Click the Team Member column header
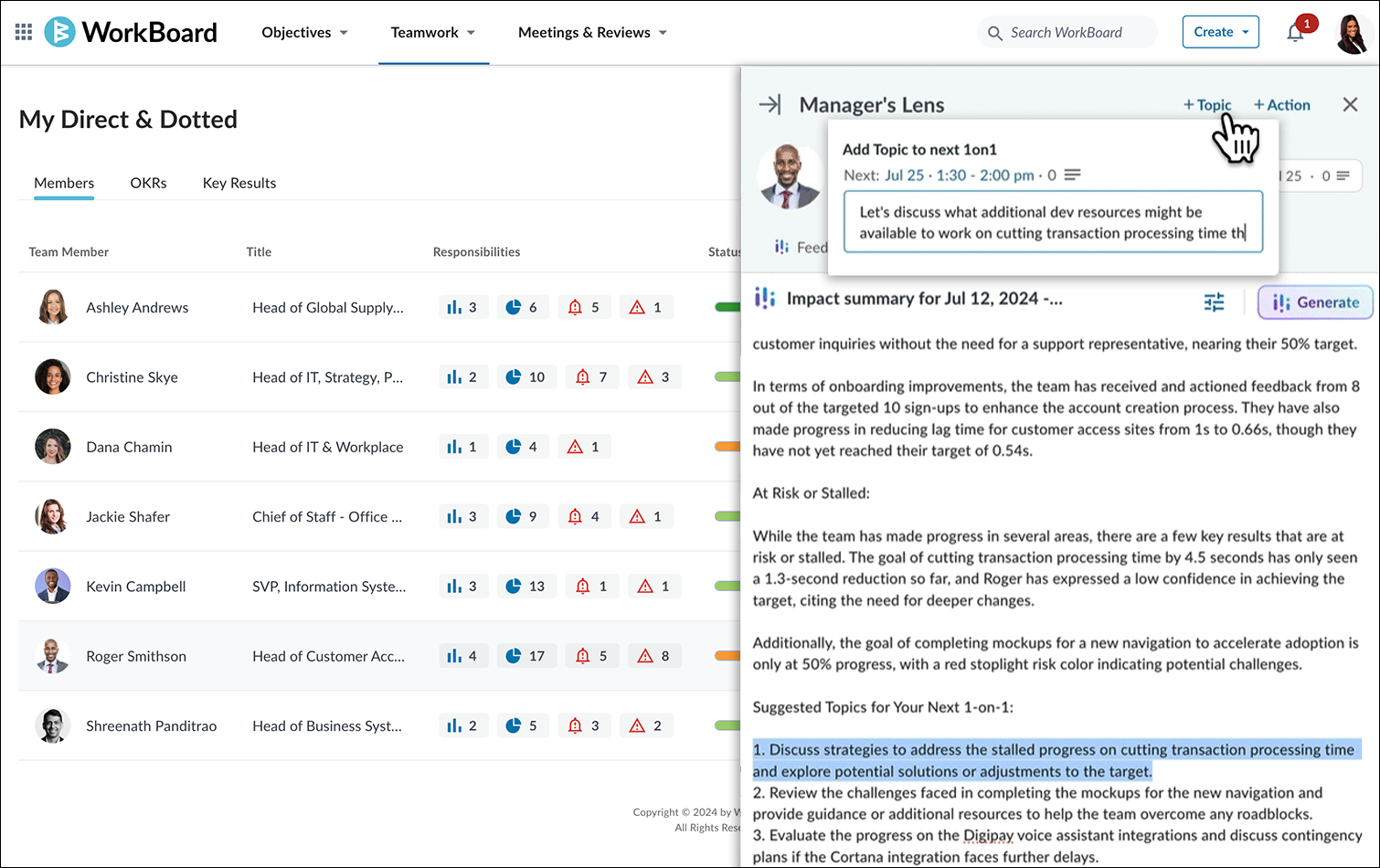Viewport: 1380px width, 868px height. point(69,251)
